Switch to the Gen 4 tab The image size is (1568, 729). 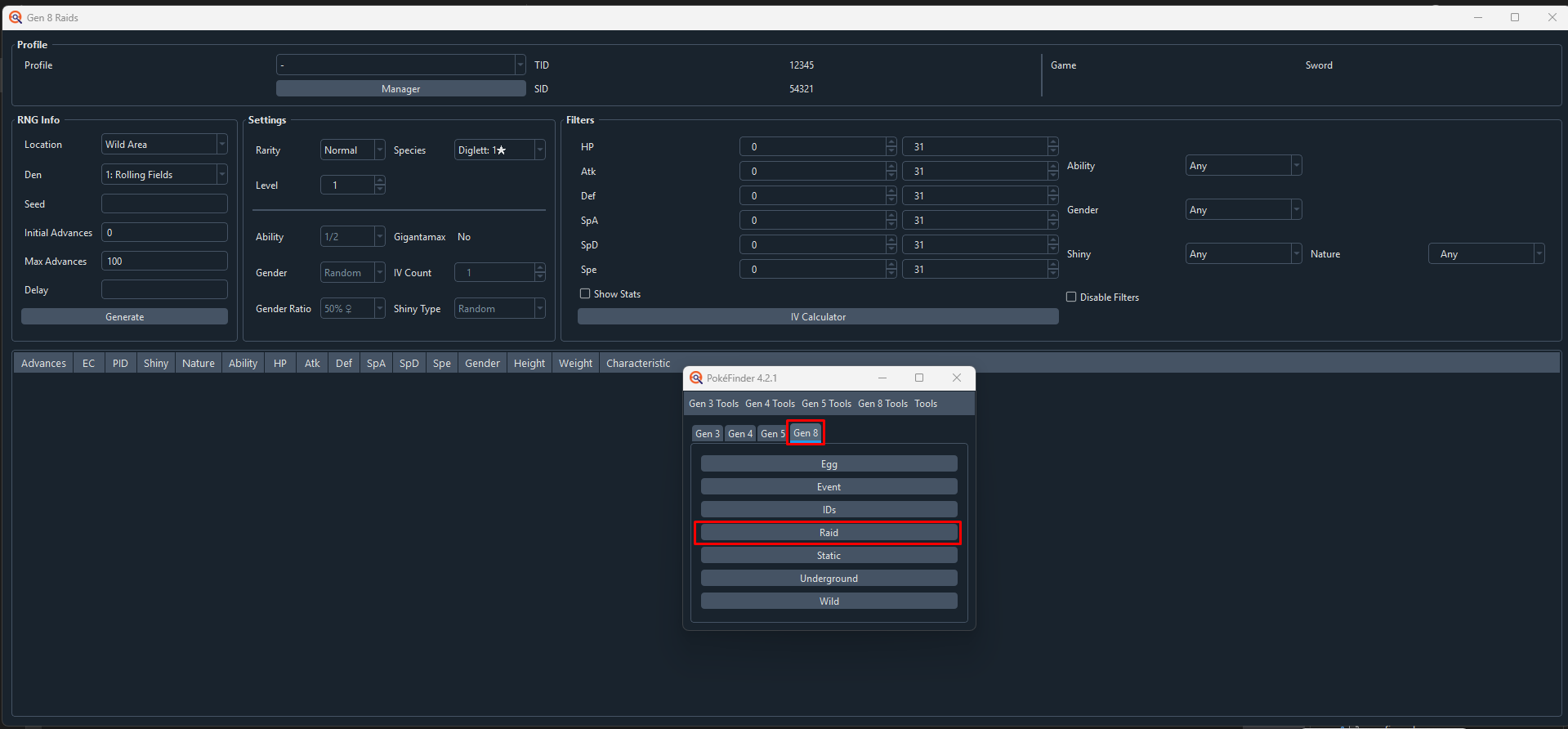point(740,434)
